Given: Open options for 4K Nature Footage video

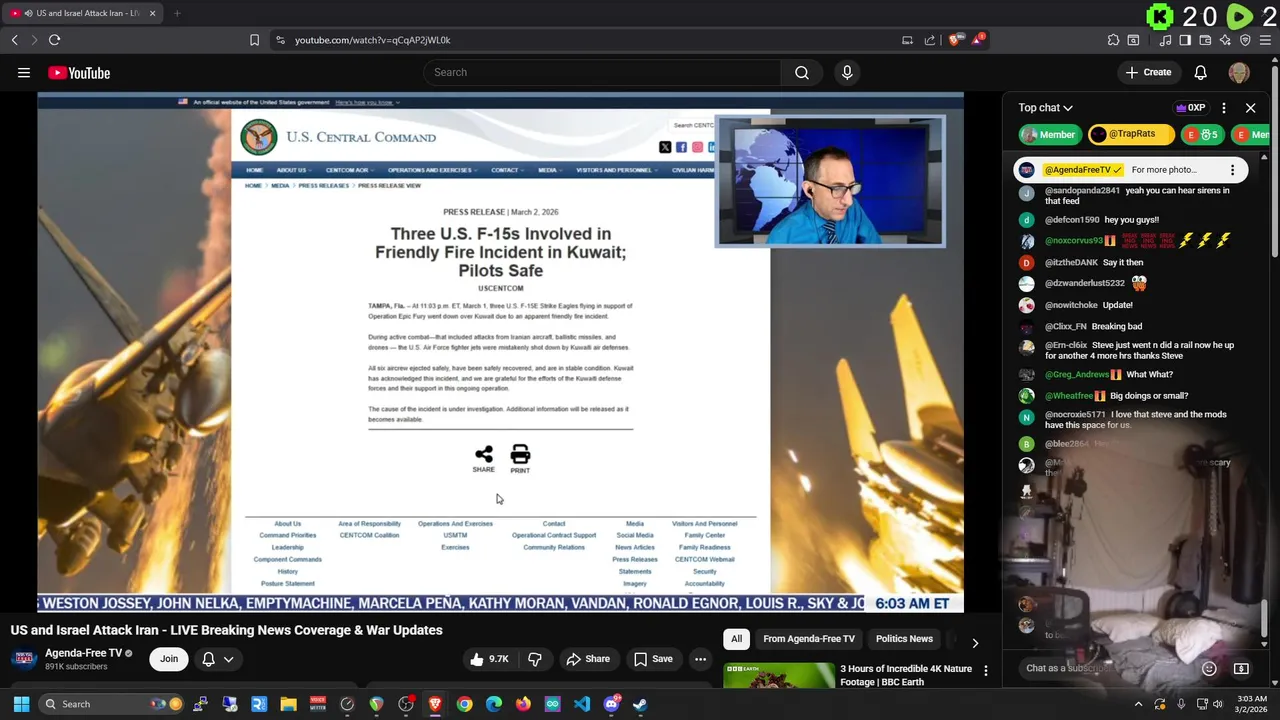Looking at the screenshot, I should pos(985,670).
